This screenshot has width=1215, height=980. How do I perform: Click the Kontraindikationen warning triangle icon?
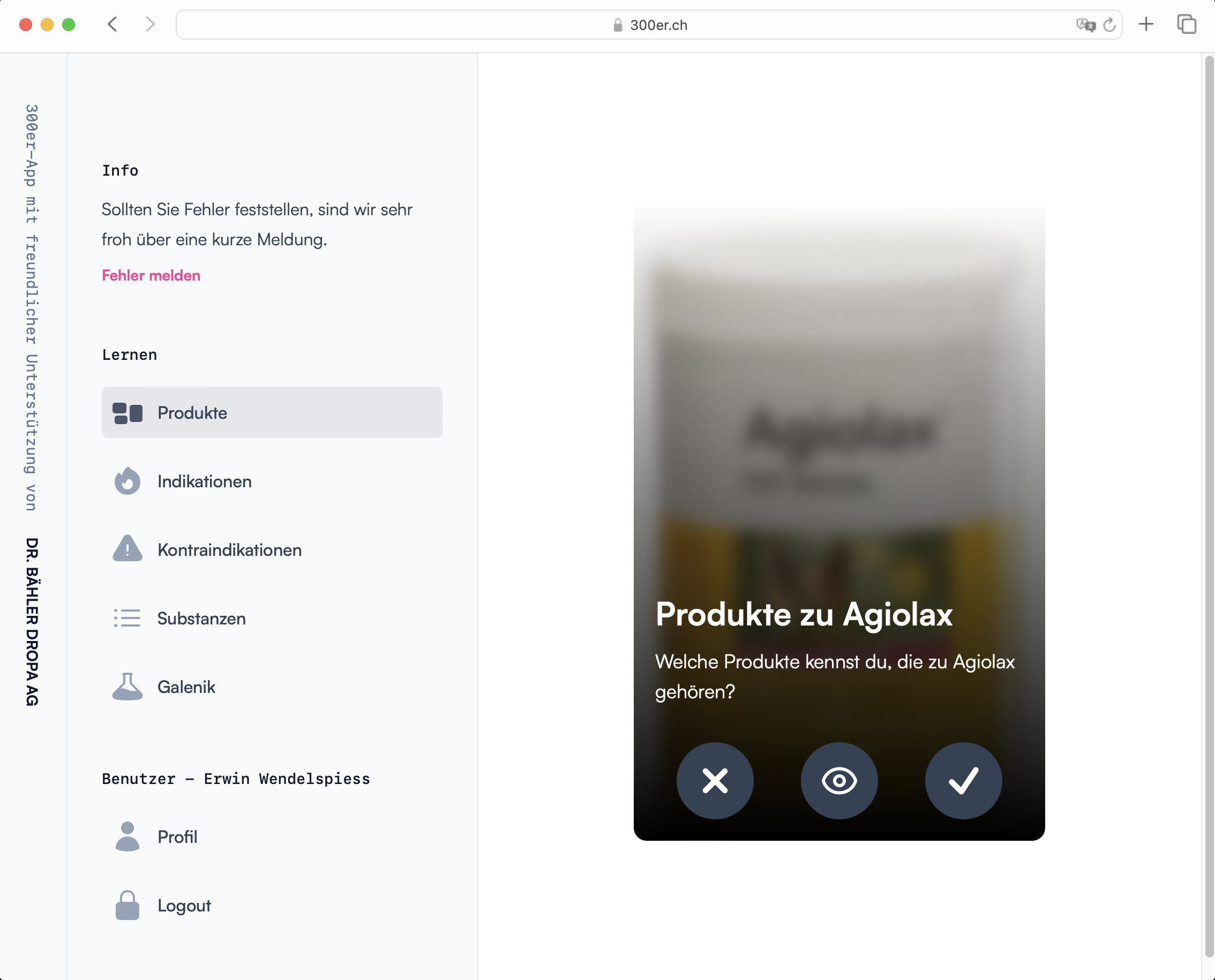click(x=127, y=549)
